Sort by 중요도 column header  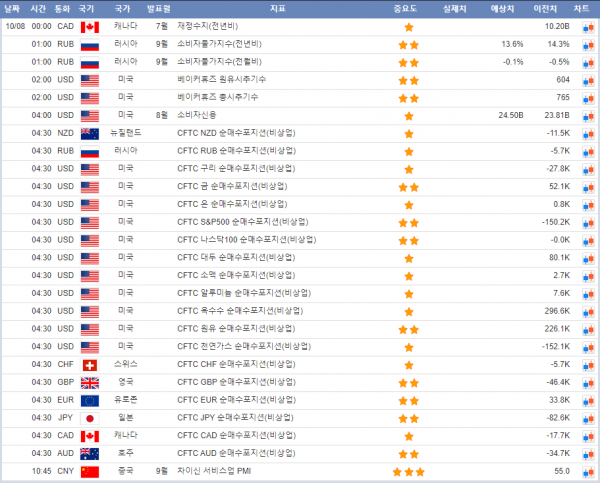408,8
